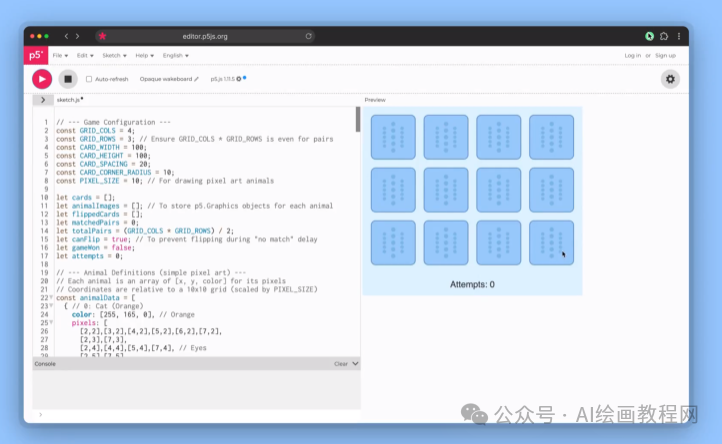Click line number 14 in the gutter
Screen dimensions: 722x444
(x=44, y=231)
